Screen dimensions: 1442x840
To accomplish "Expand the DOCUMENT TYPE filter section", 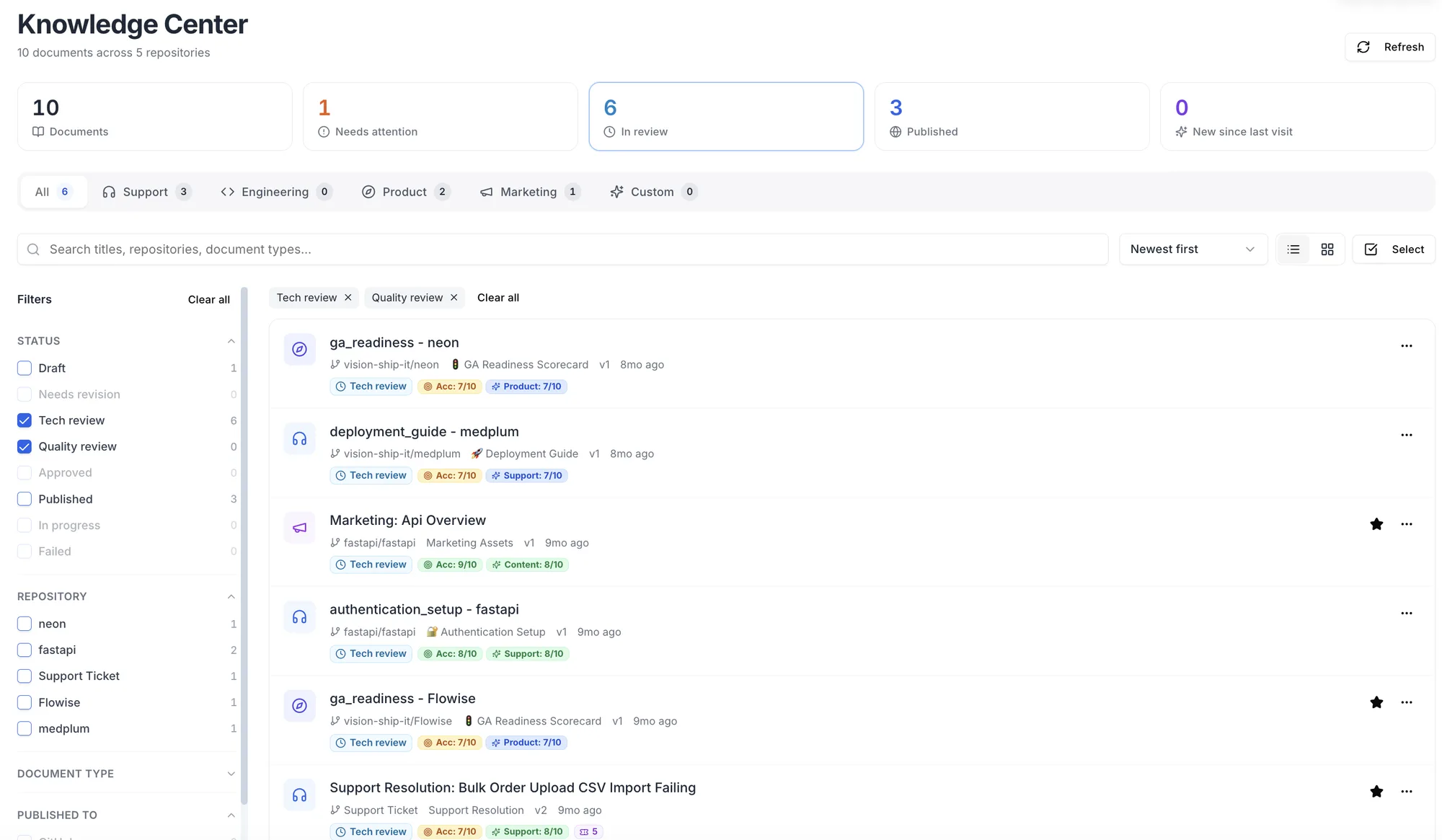I will (231, 774).
